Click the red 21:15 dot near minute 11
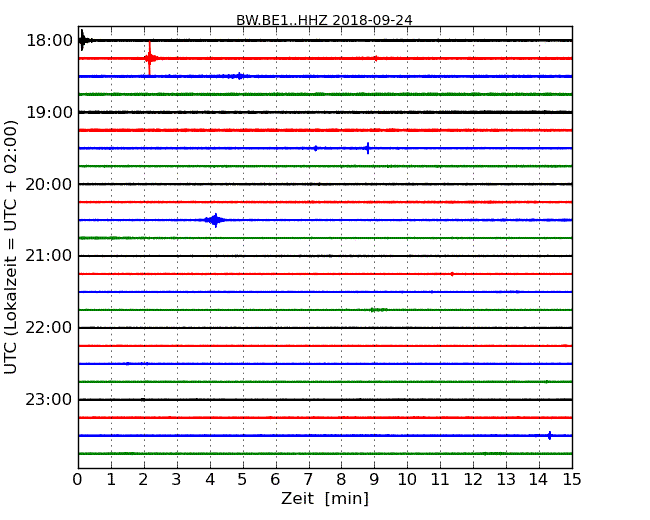This screenshot has height=520, width=650. (452, 274)
